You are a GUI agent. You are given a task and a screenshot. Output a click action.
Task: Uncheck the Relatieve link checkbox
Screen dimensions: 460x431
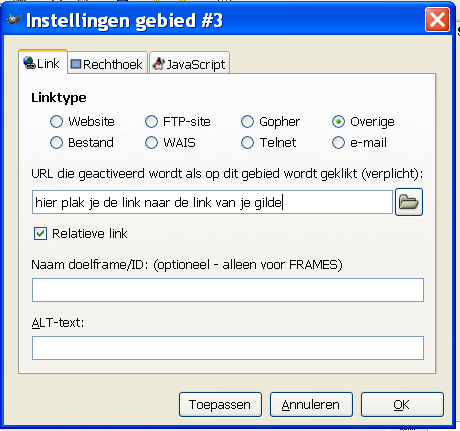tap(40, 233)
